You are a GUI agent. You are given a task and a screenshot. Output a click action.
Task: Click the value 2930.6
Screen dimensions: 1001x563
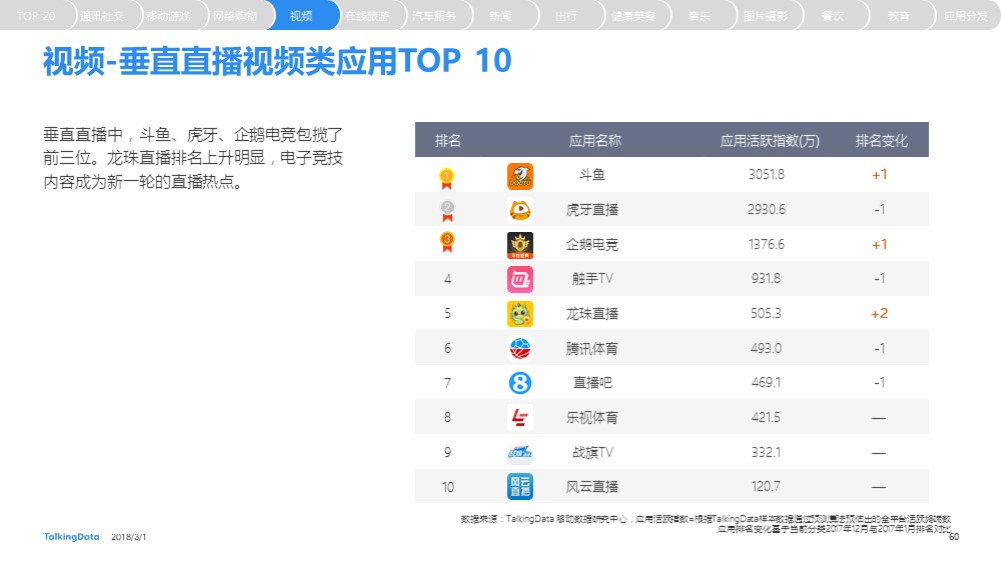(x=766, y=209)
